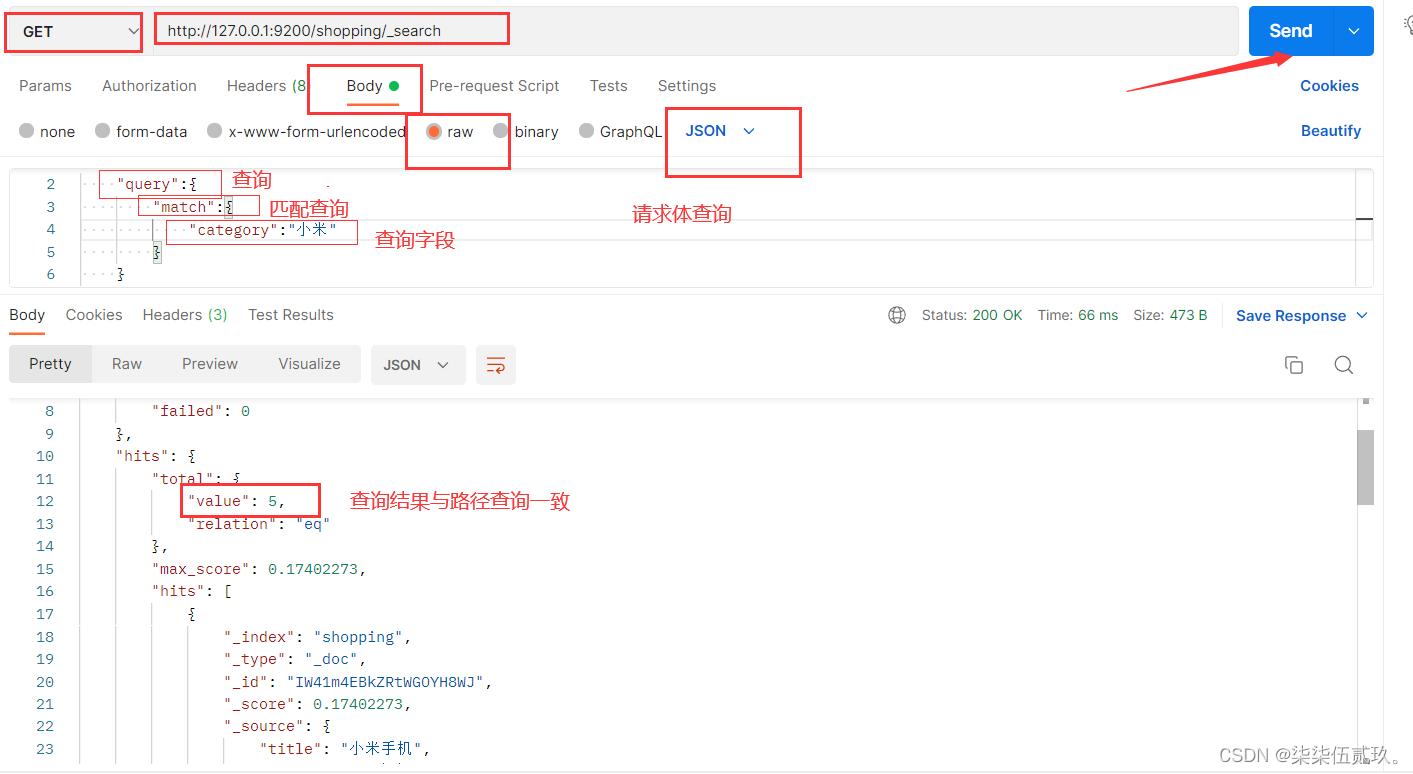Open the Save Response dropdown
Viewport: 1413px width, 774px height.
click(1302, 316)
